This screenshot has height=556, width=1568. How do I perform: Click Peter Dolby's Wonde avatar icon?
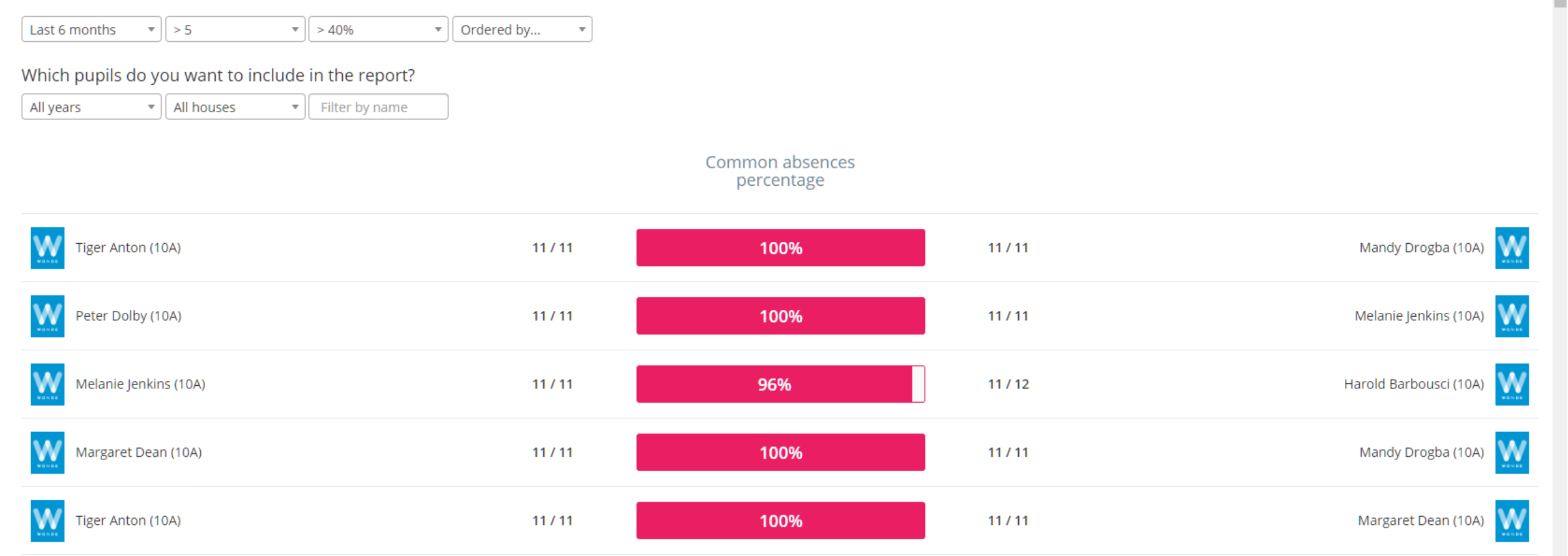tap(48, 316)
